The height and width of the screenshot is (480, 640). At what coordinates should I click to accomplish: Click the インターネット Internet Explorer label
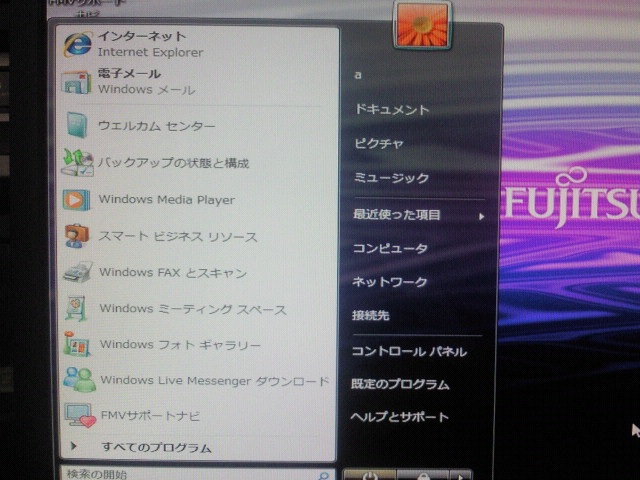tap(150, 44)
